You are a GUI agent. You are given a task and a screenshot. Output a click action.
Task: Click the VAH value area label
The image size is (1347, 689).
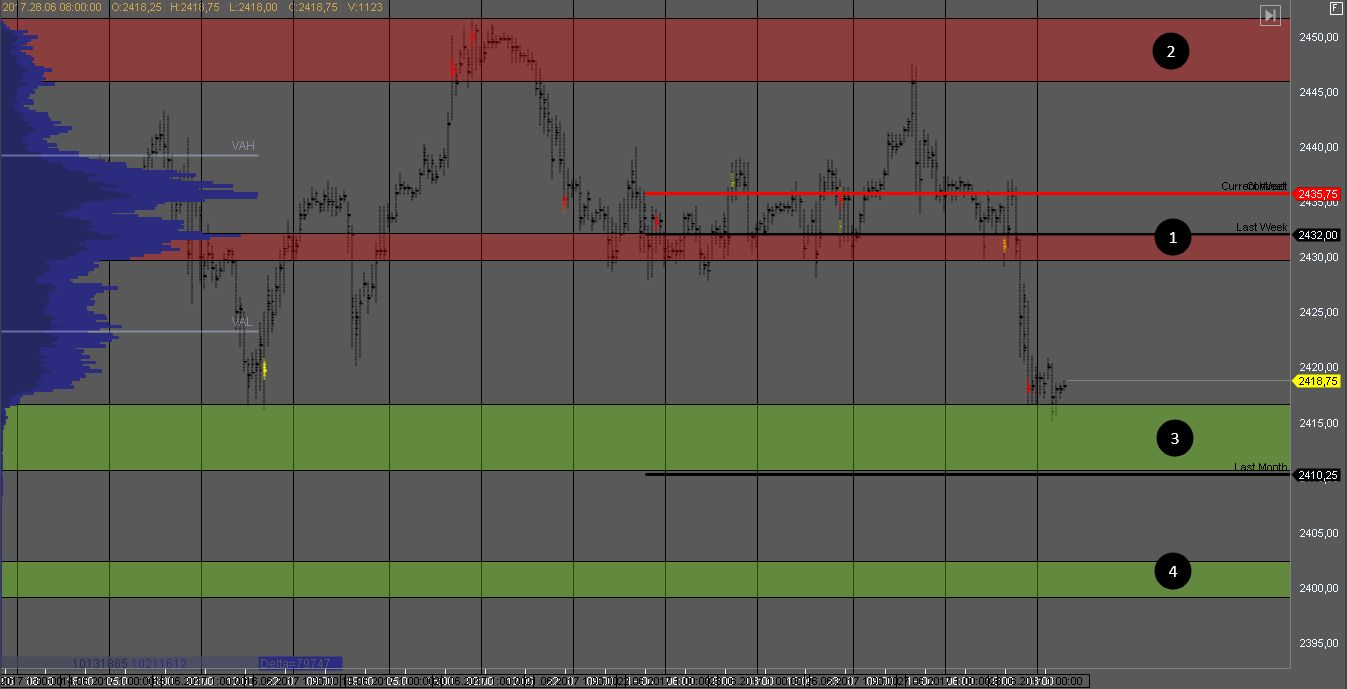tap(243, 146)
